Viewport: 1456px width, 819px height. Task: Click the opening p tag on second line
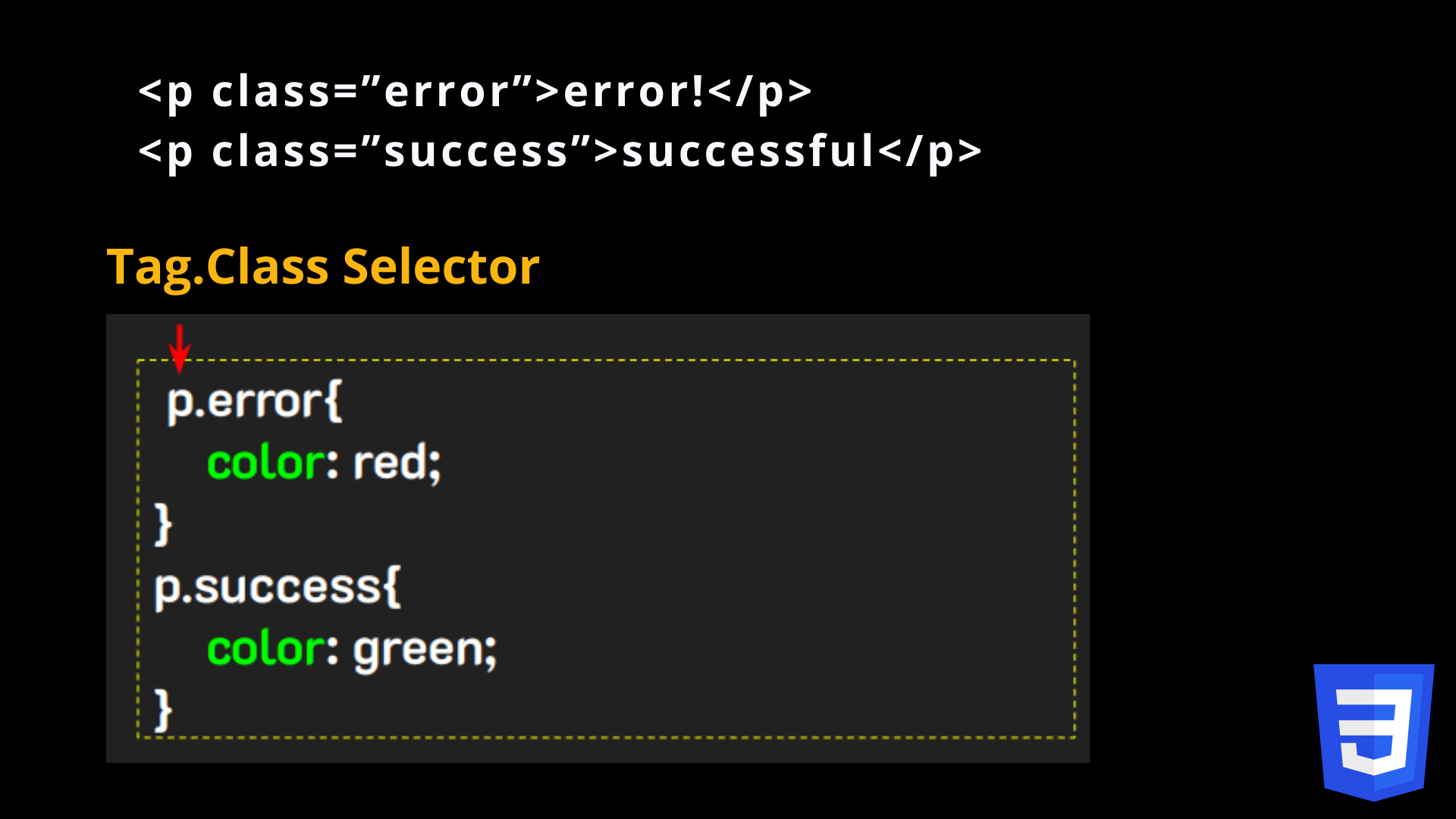coord(167,152)
